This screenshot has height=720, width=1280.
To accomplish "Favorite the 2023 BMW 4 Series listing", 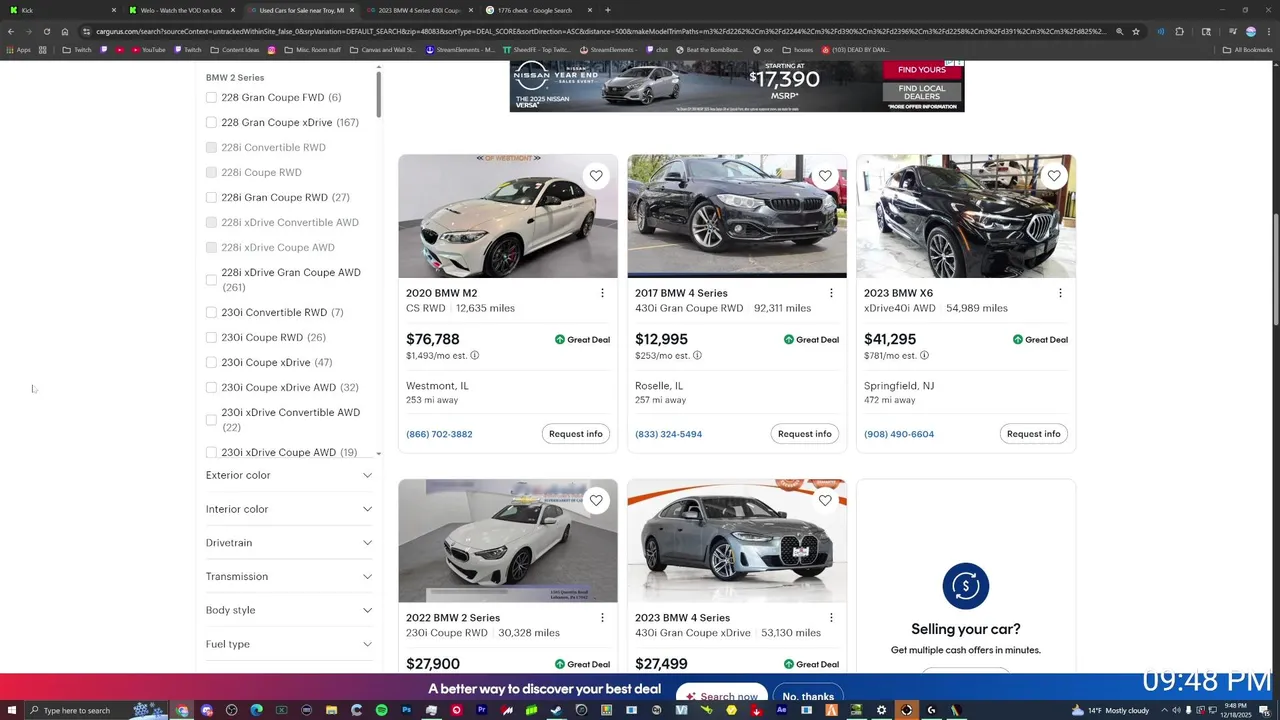I will pyautogui.click(x=825, y=500).
